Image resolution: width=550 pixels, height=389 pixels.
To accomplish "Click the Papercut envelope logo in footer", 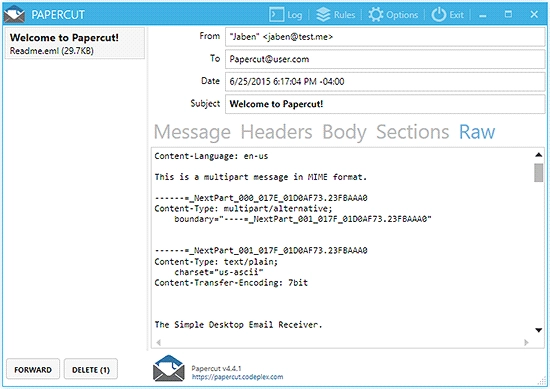I will [169, 368].
